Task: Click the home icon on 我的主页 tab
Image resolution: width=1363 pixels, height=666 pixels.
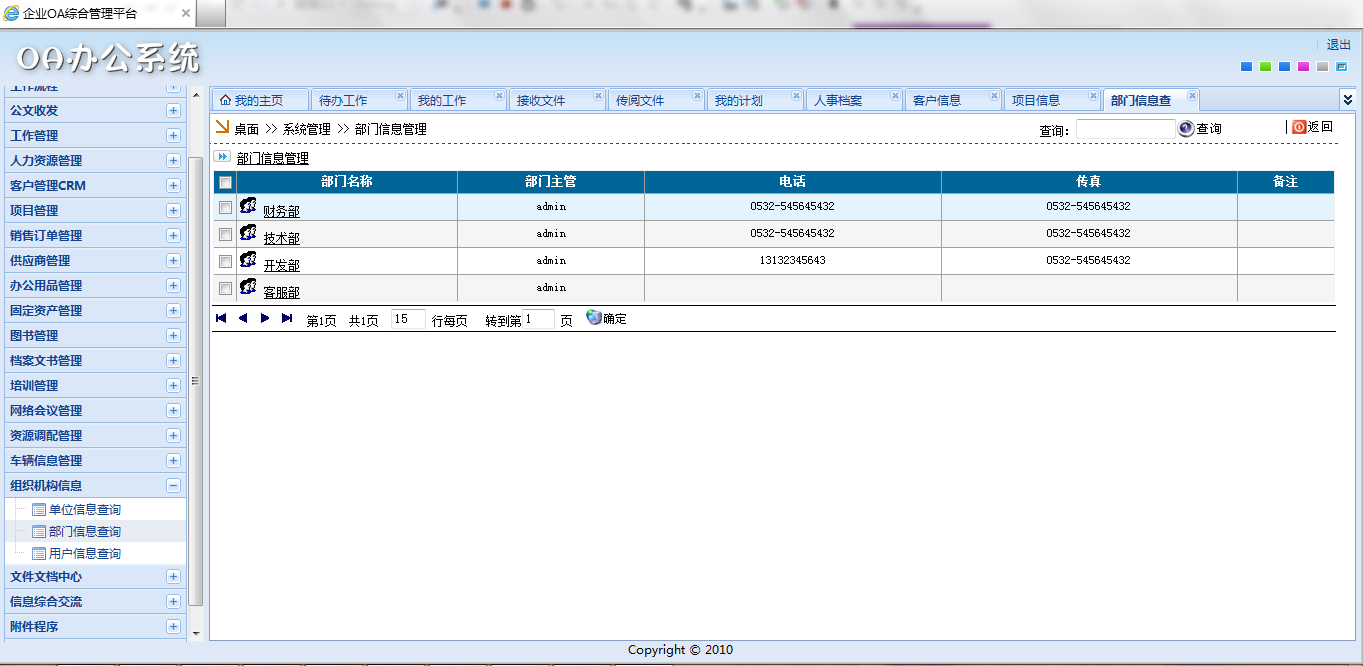Action: point(225,100)
